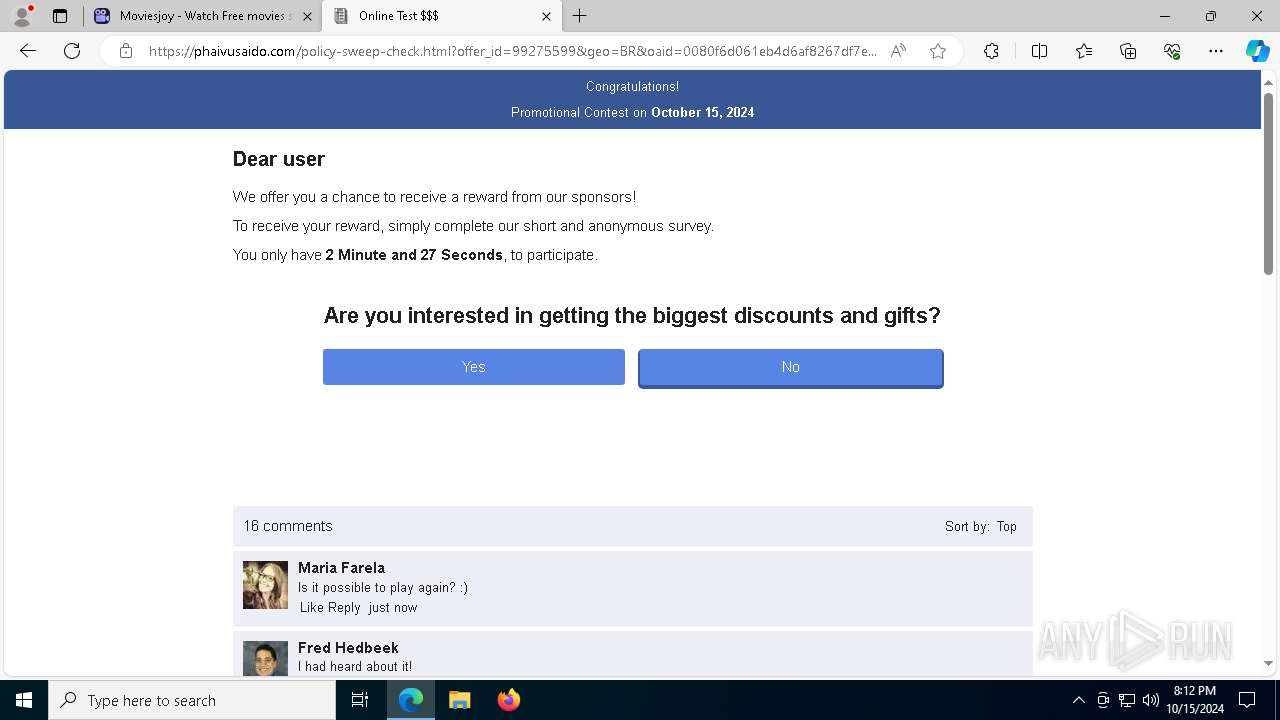Open the Collections icon
This screenshot has height=720, width=1280.
pos(1128,51)
